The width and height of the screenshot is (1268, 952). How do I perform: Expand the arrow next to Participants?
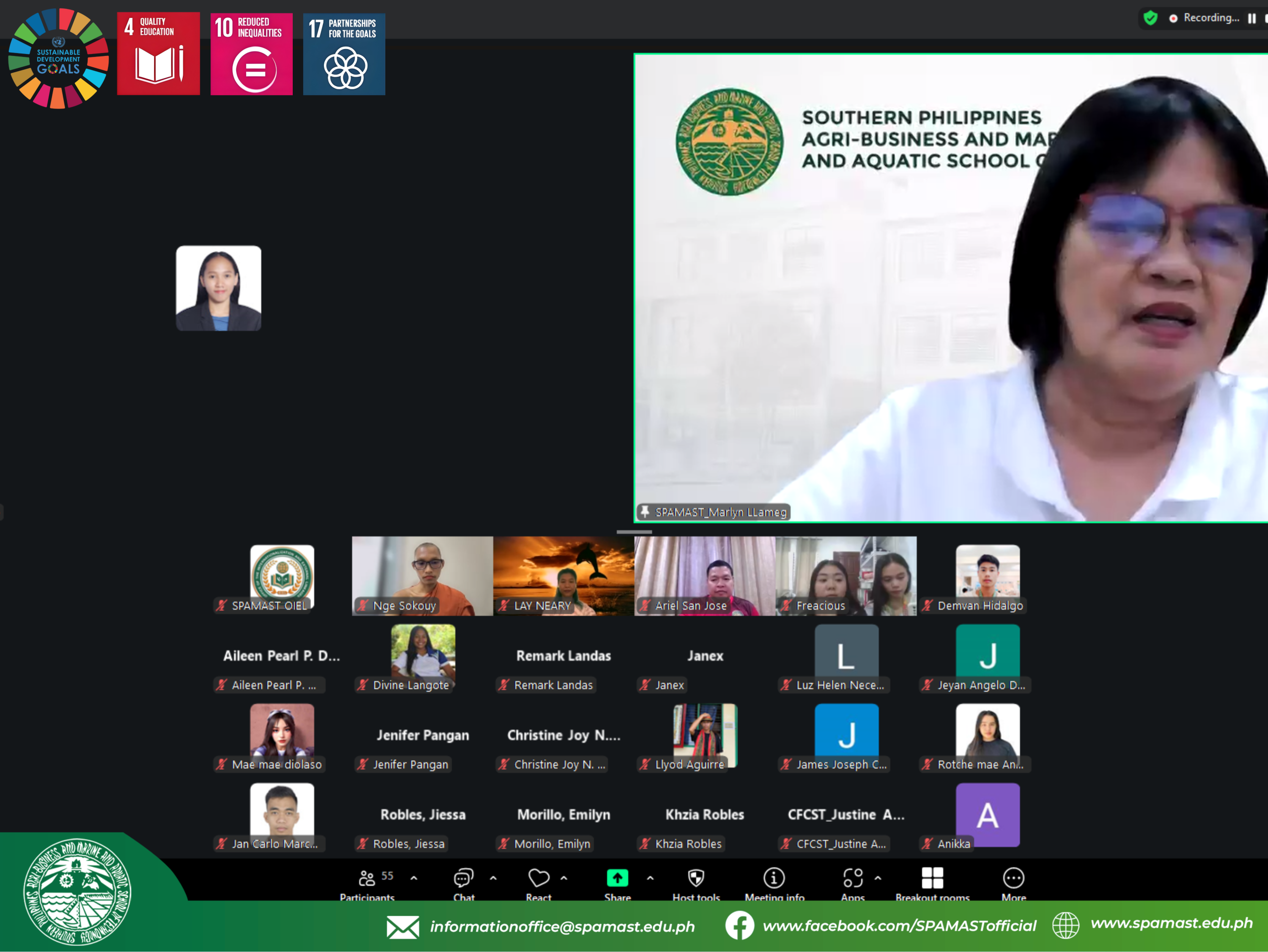click(x=414, y=878)
